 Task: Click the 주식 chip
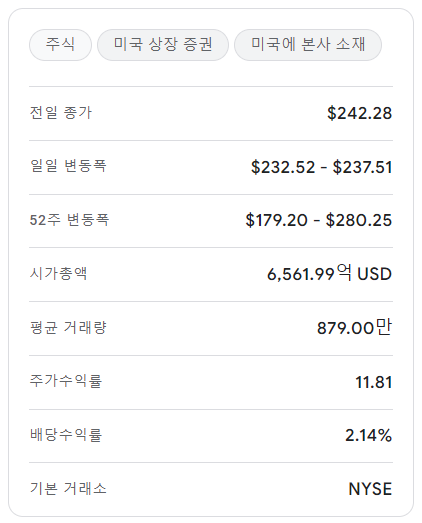point(60,45)
